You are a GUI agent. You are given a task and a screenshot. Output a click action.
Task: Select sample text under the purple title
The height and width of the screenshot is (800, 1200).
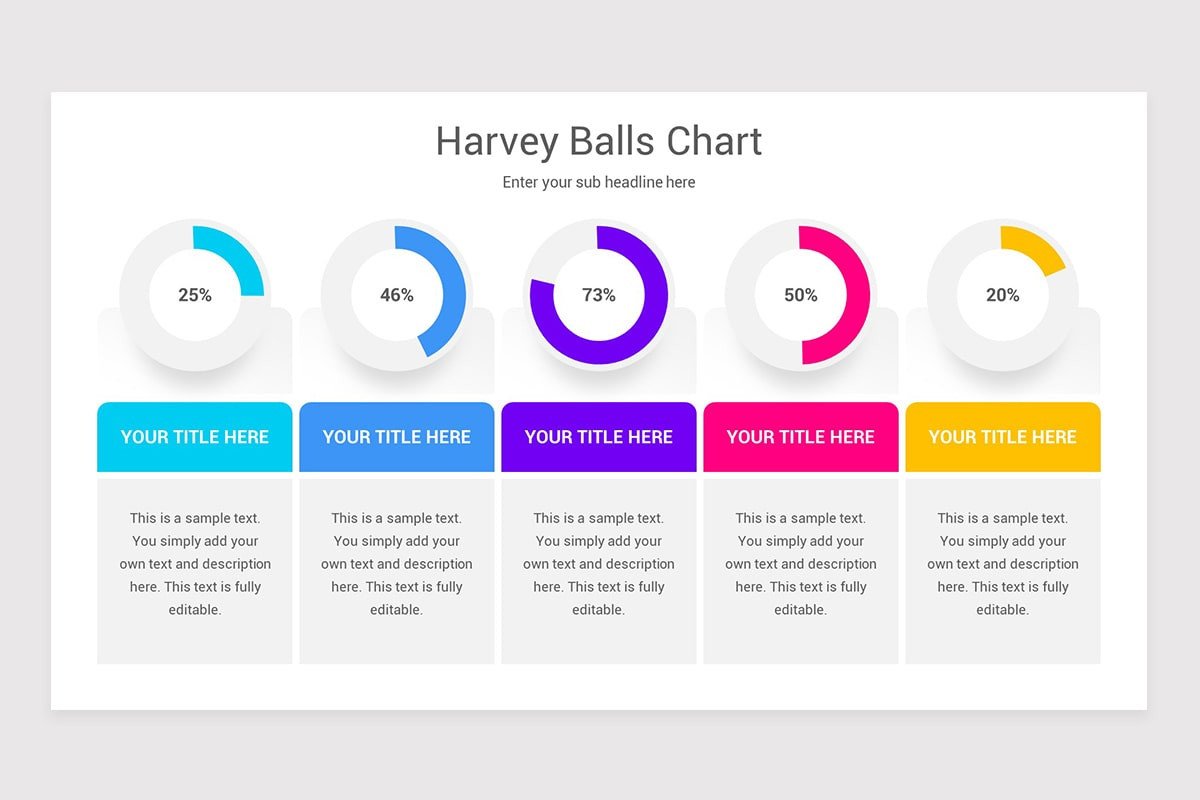(x=599, y=564)
